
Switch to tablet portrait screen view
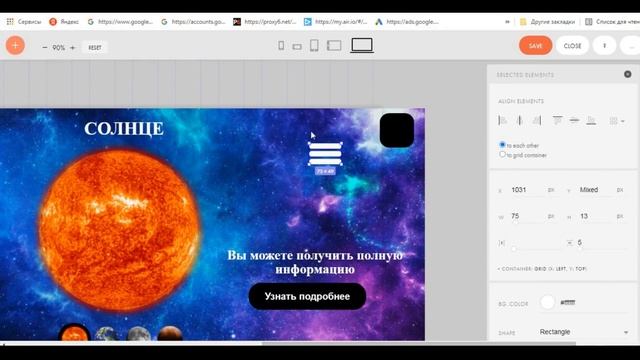[x=314, y=45]
